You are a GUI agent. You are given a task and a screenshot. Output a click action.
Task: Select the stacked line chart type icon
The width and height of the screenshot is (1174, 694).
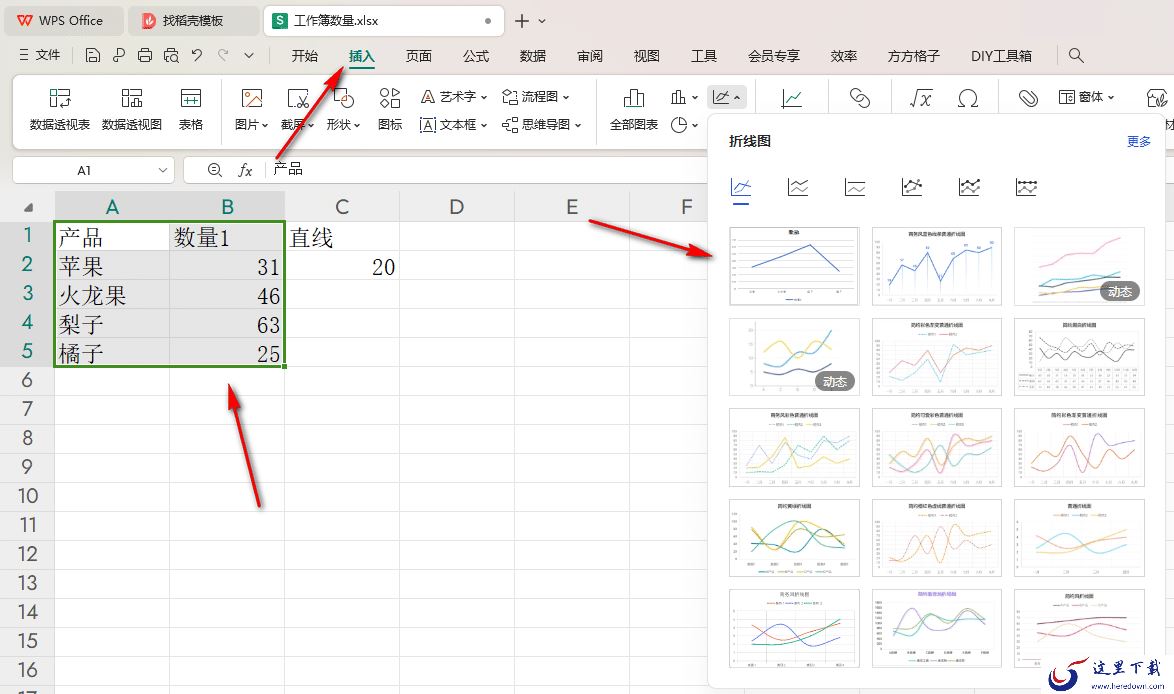pos(798,187)
